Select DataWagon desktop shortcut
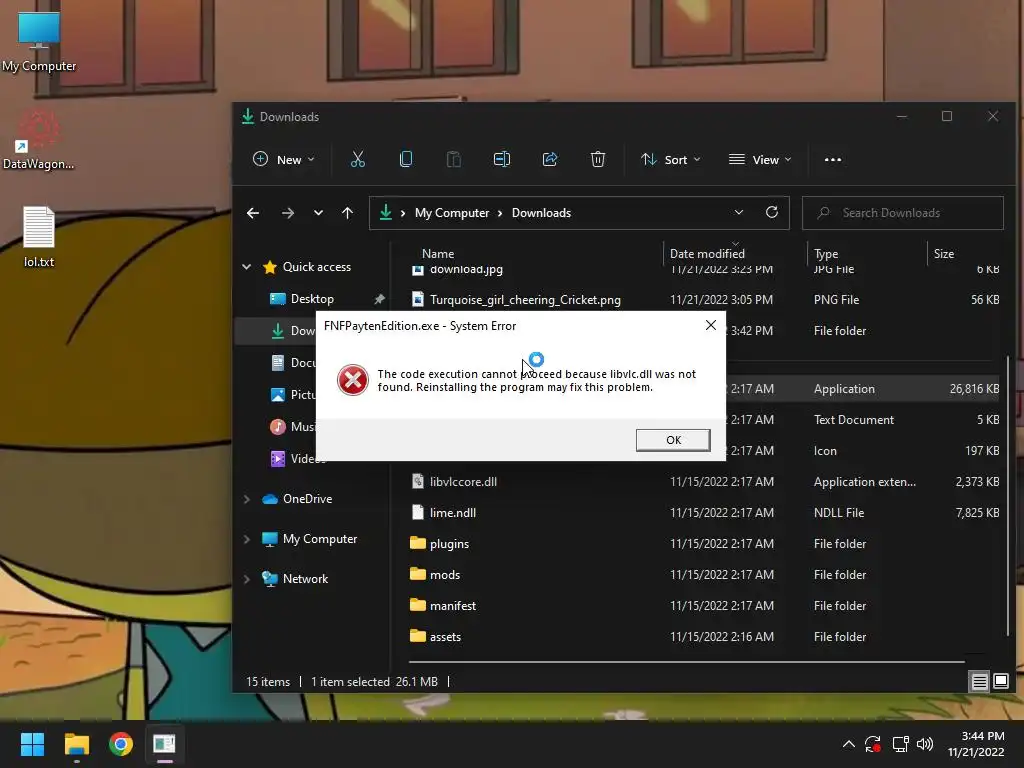The height and width of the screenshot is (768, 1024). tap(39, 140)
